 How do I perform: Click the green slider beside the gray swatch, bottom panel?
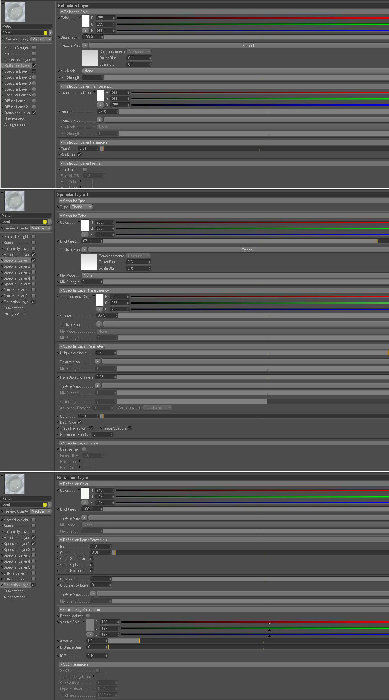pos(255,628)
